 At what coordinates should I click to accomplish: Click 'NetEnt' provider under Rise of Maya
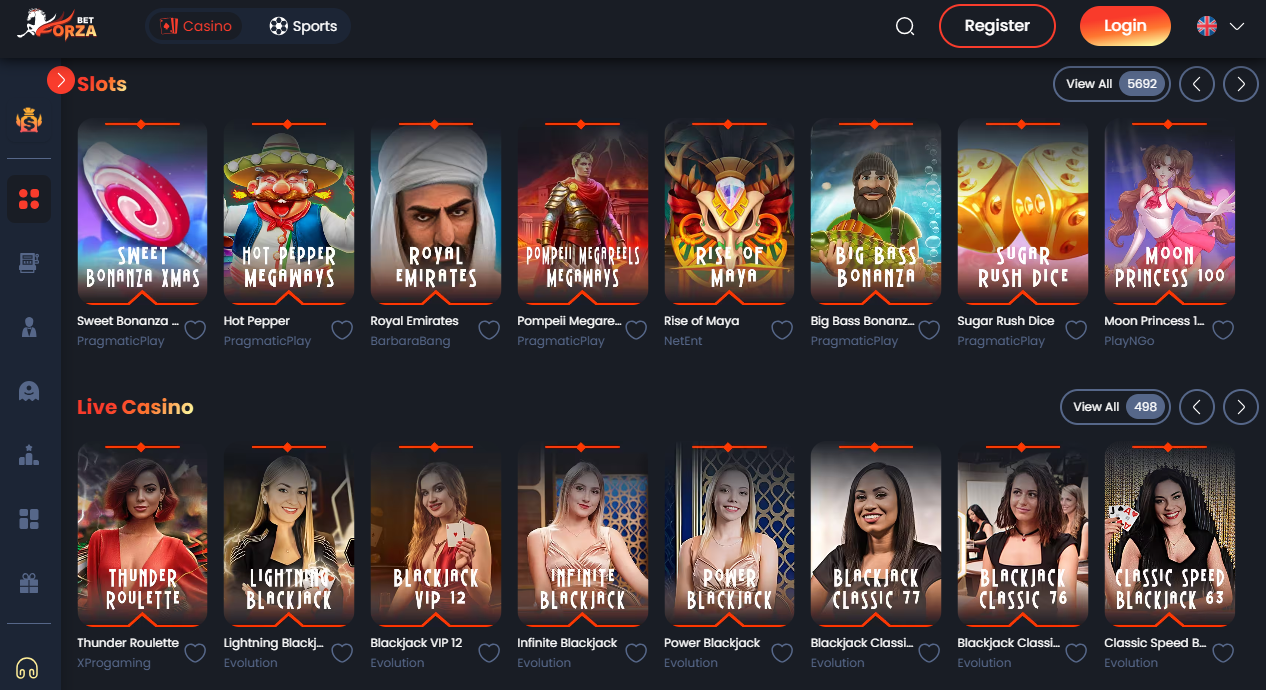pyautogui.click(x=683, y=341)
